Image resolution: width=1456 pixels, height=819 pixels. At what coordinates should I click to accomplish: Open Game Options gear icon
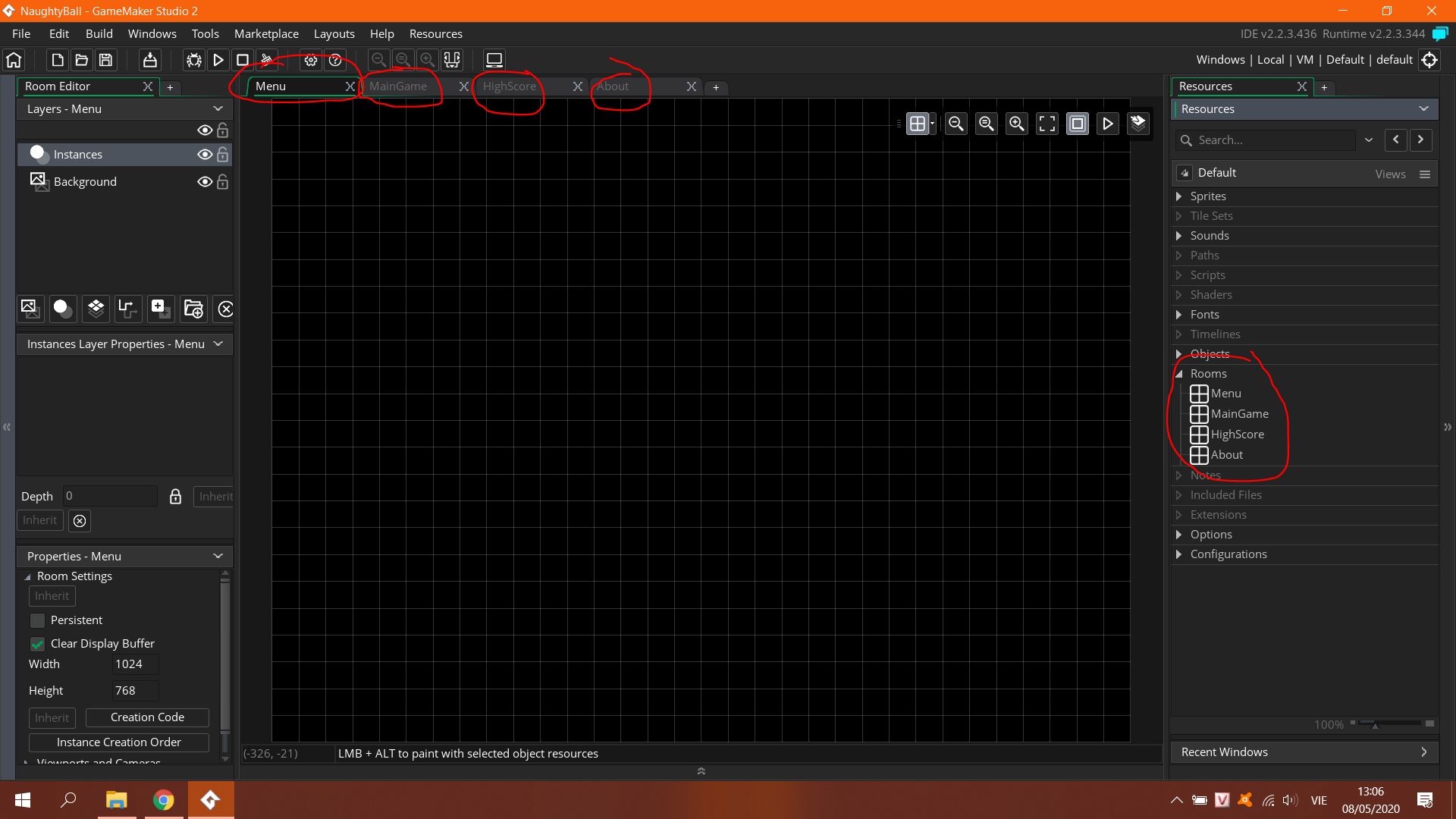(310, 60)
